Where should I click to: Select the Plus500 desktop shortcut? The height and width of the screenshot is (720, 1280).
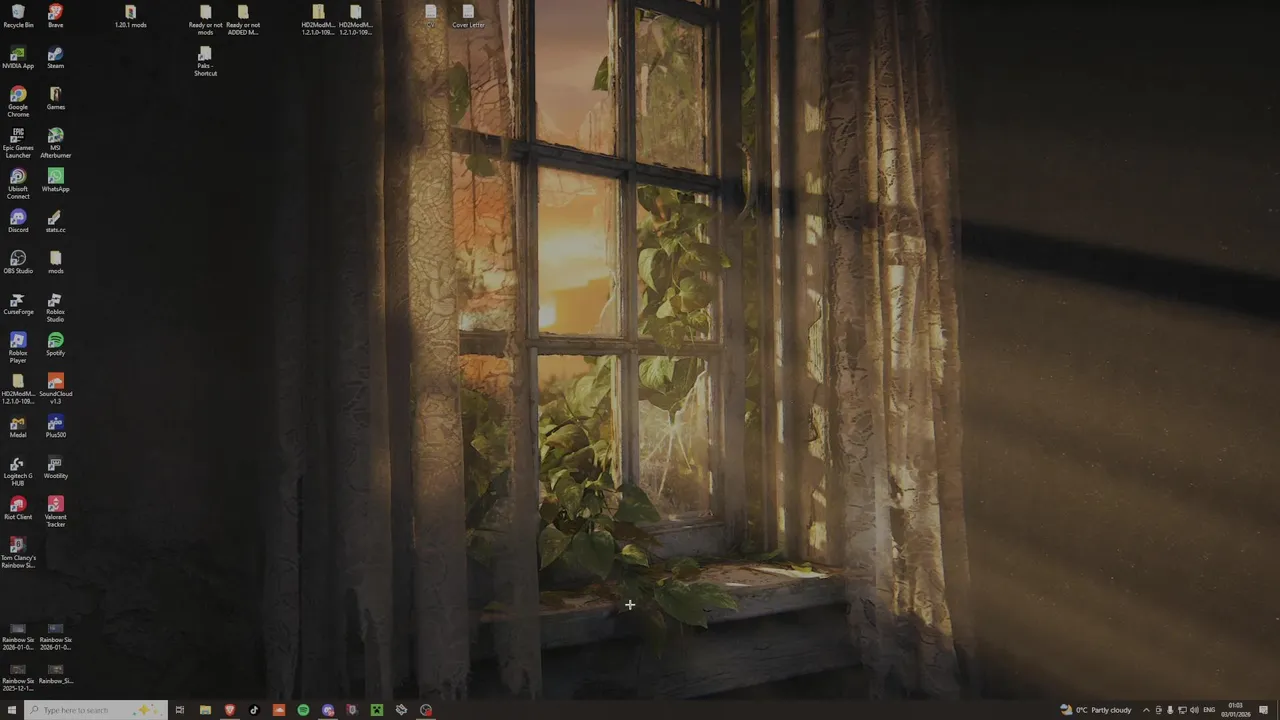point(55,426)
